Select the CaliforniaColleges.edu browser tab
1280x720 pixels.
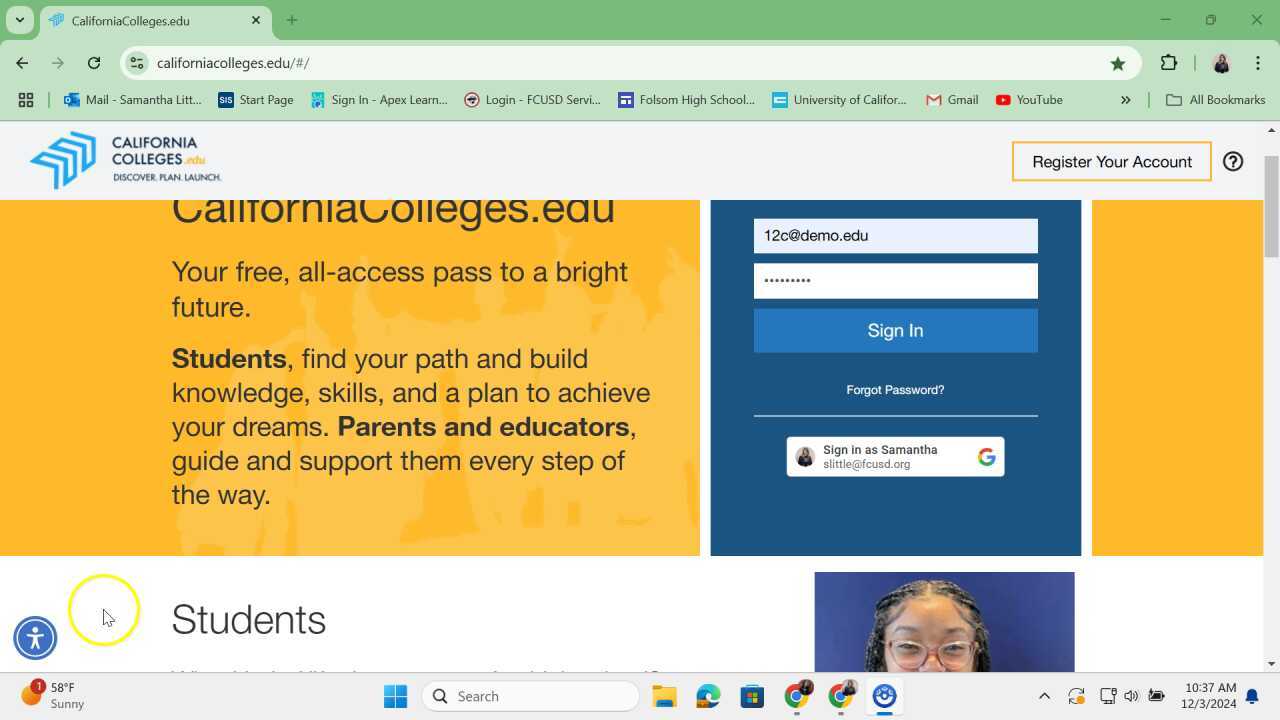click(x=155, y=21)
